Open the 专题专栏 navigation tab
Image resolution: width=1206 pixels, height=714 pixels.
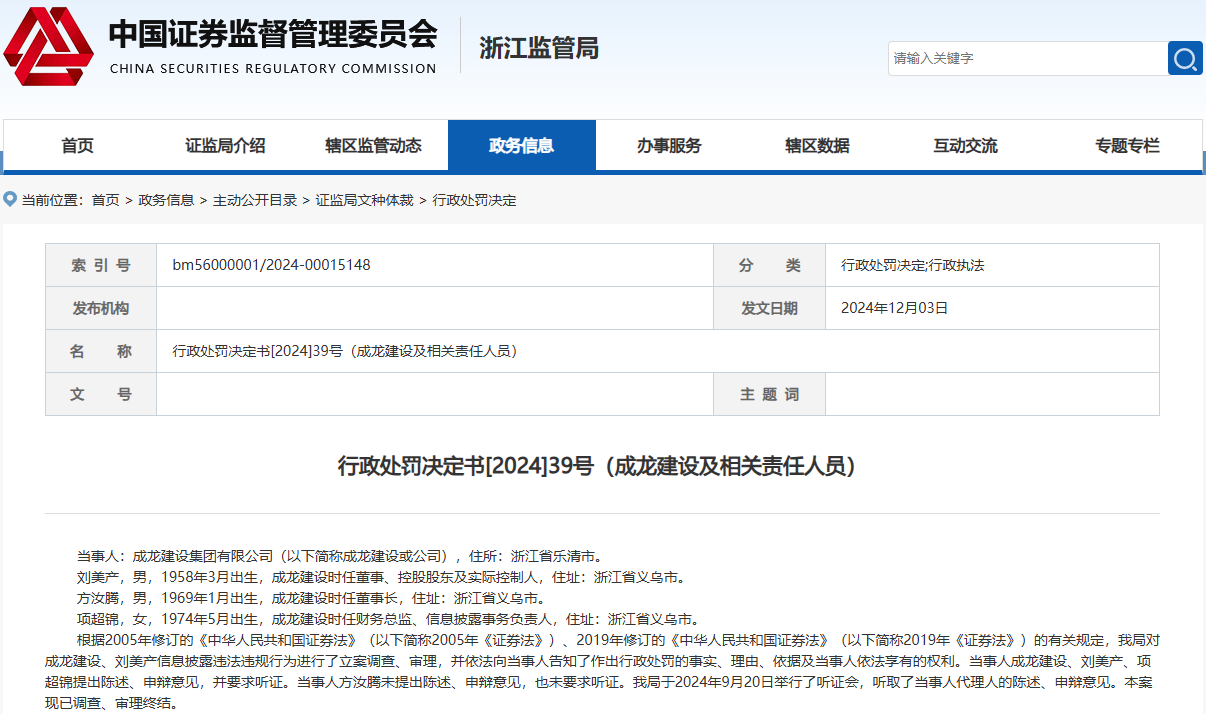click(1127, 146)
